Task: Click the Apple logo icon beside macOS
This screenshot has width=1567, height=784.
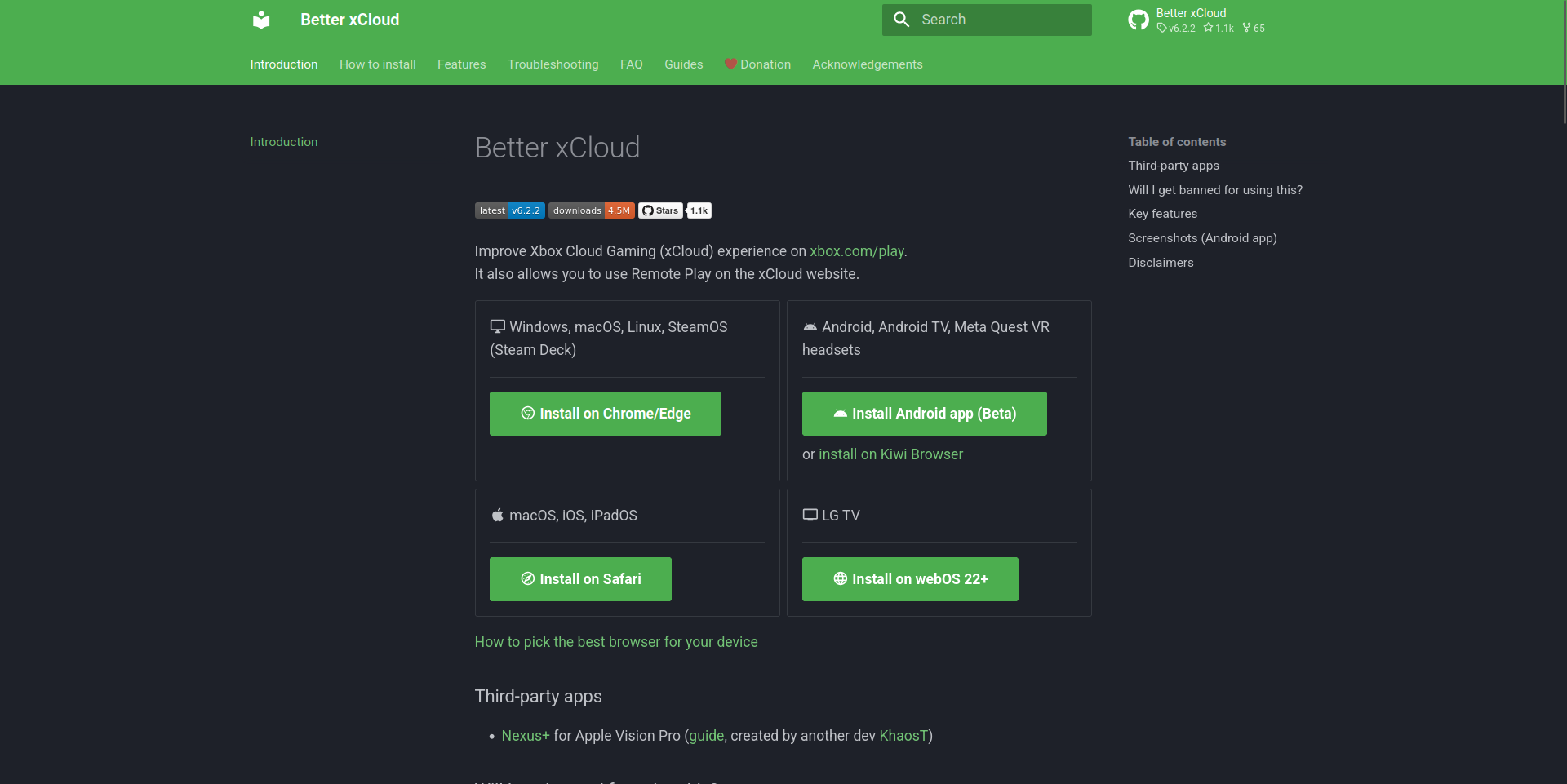Action: pyautogui.click(x=497, y=515)
